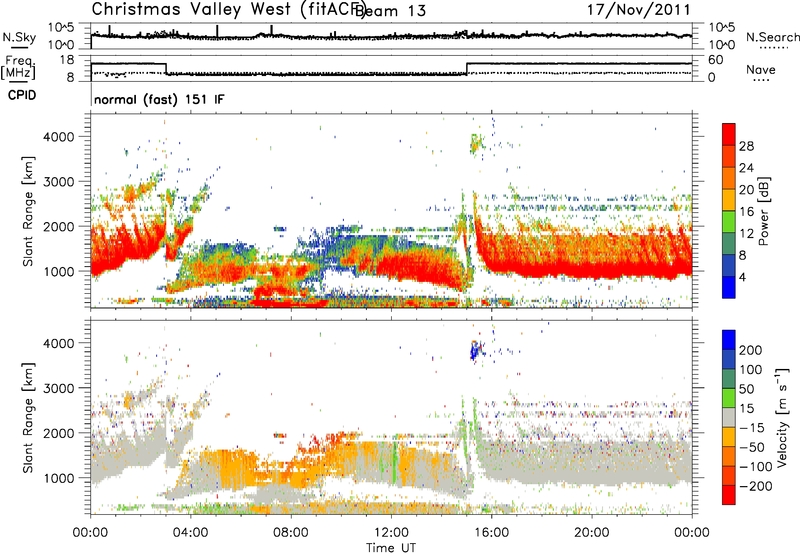This screenshot has height=554, width=800.
Task: Click the '-100' label on Velocity color bar
Action: coord(755,466)
